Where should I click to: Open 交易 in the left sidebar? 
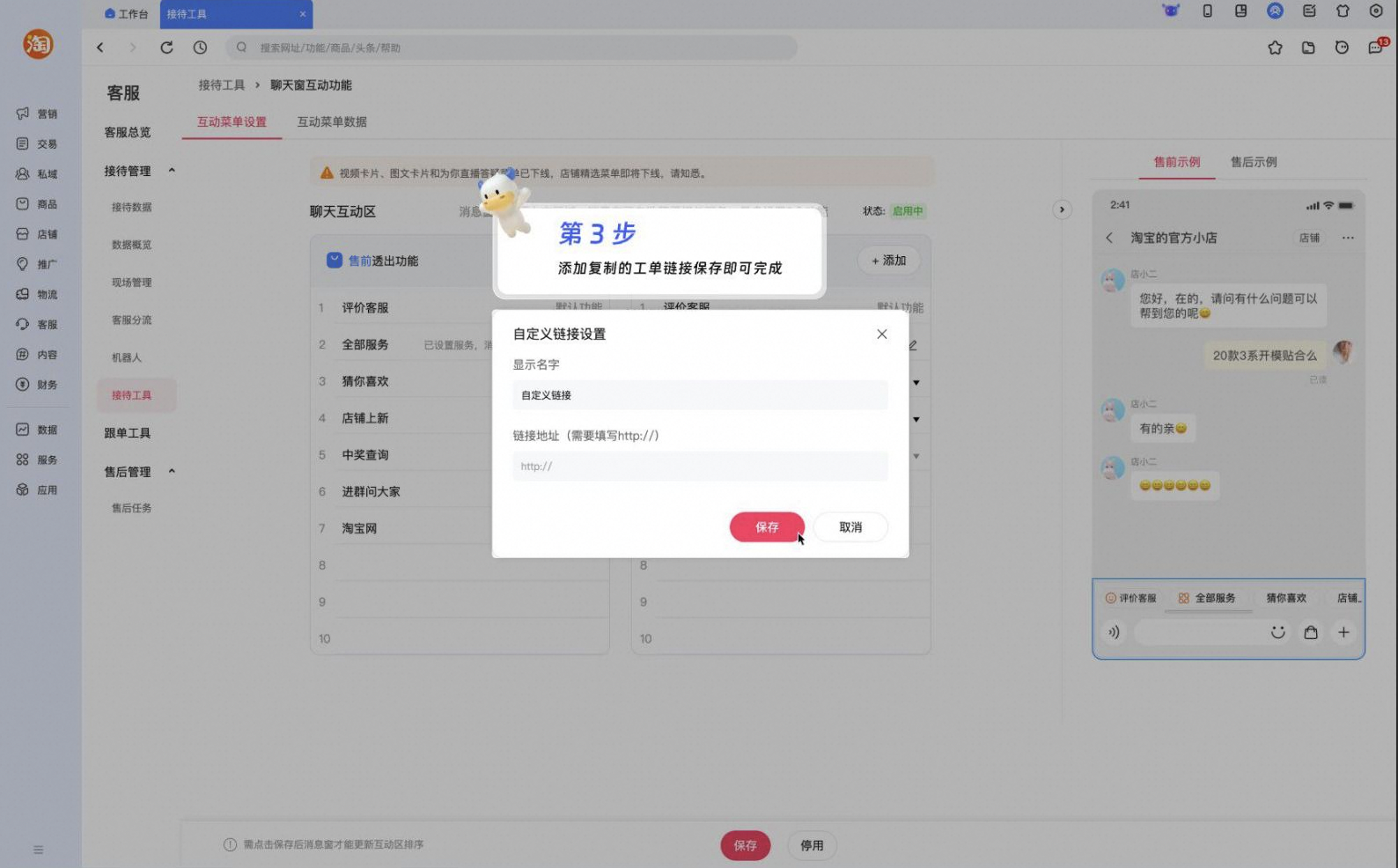pos(37,143)
